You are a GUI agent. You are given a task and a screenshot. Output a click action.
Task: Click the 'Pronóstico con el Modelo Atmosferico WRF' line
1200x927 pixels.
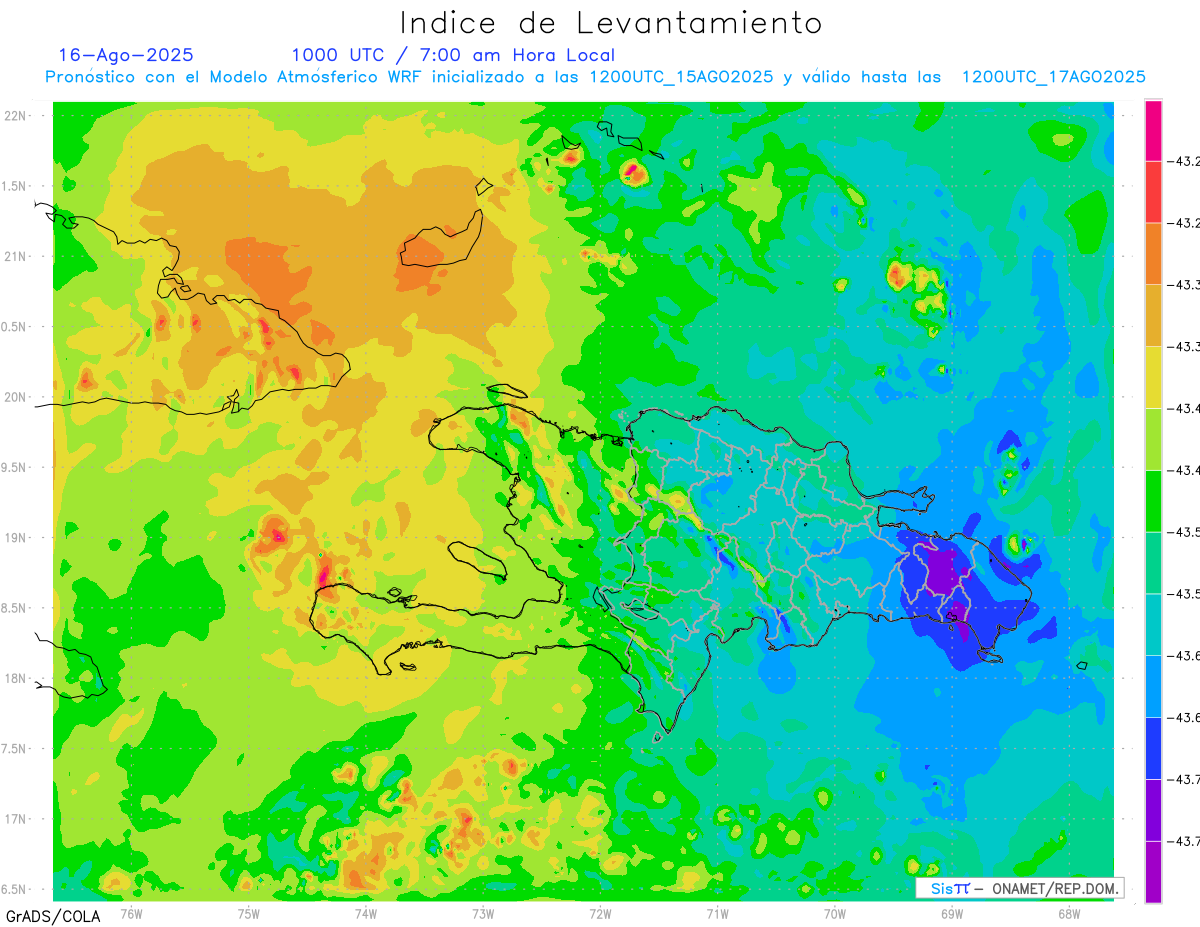coord(595,77)
